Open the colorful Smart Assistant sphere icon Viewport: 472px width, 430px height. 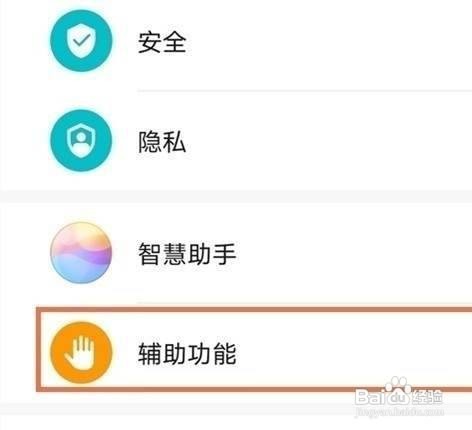(x=81, y=252)
